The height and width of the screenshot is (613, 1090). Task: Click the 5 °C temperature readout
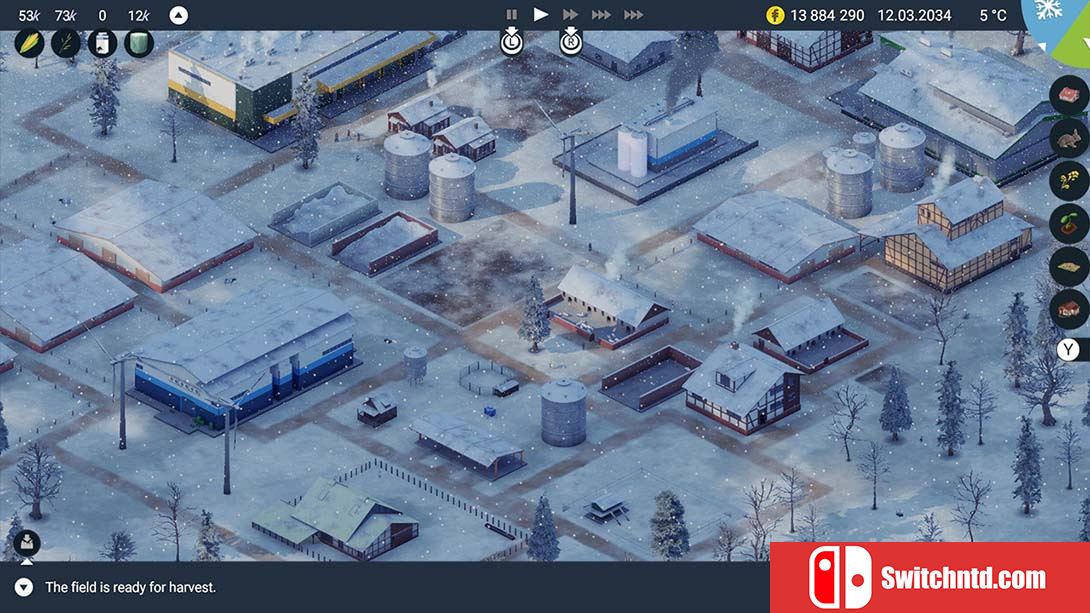click(x=993, y=15)
